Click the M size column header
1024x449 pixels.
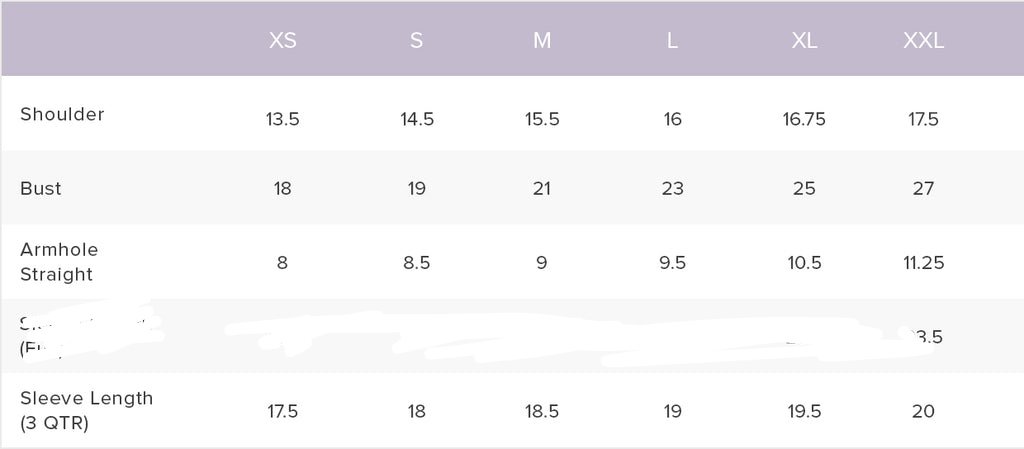[x=541, y=41]
